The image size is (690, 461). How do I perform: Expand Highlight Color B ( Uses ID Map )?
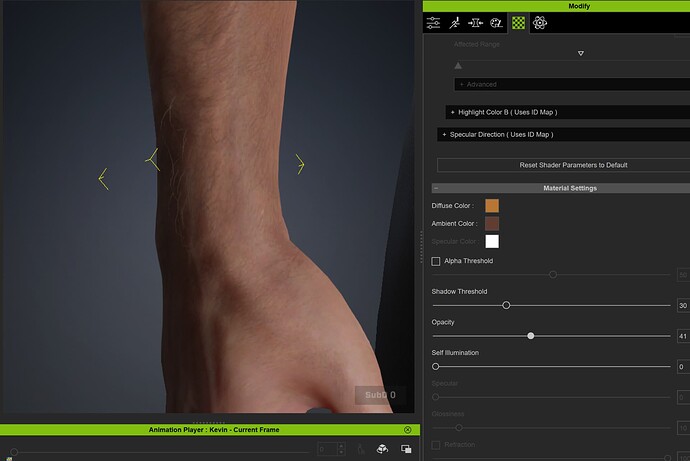point(568,112)
